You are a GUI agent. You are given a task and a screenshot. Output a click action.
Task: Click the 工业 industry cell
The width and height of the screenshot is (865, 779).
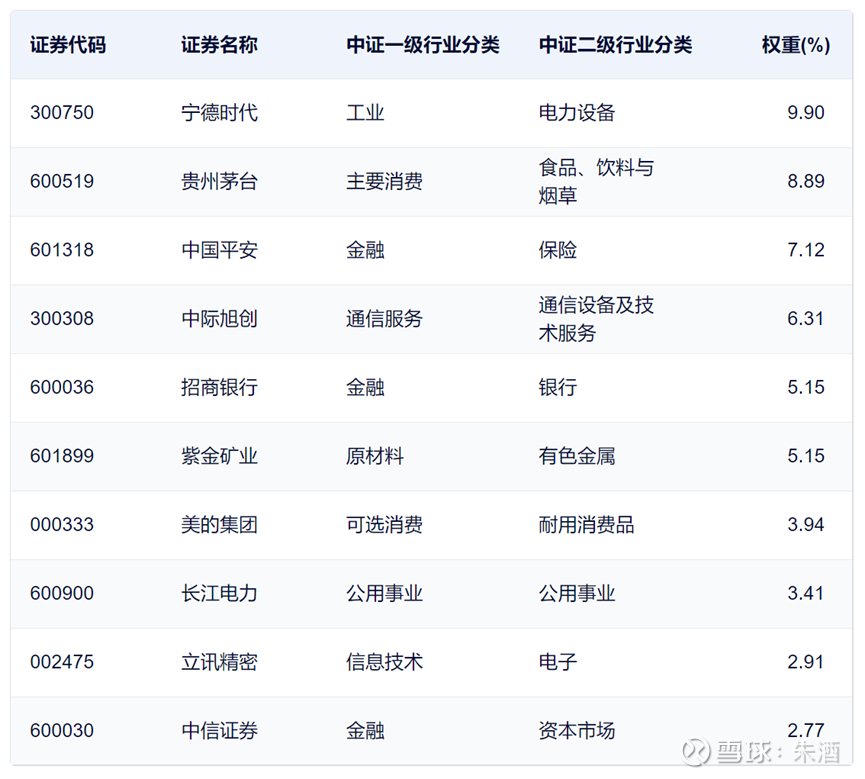click(x=365, y=113)
